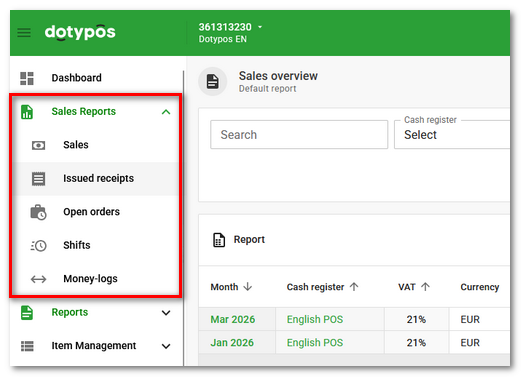Image resolution: width=521 pixels, height=377 pixels.
Task: Click the Dotypos EN label
Action: tap(223, 39)
